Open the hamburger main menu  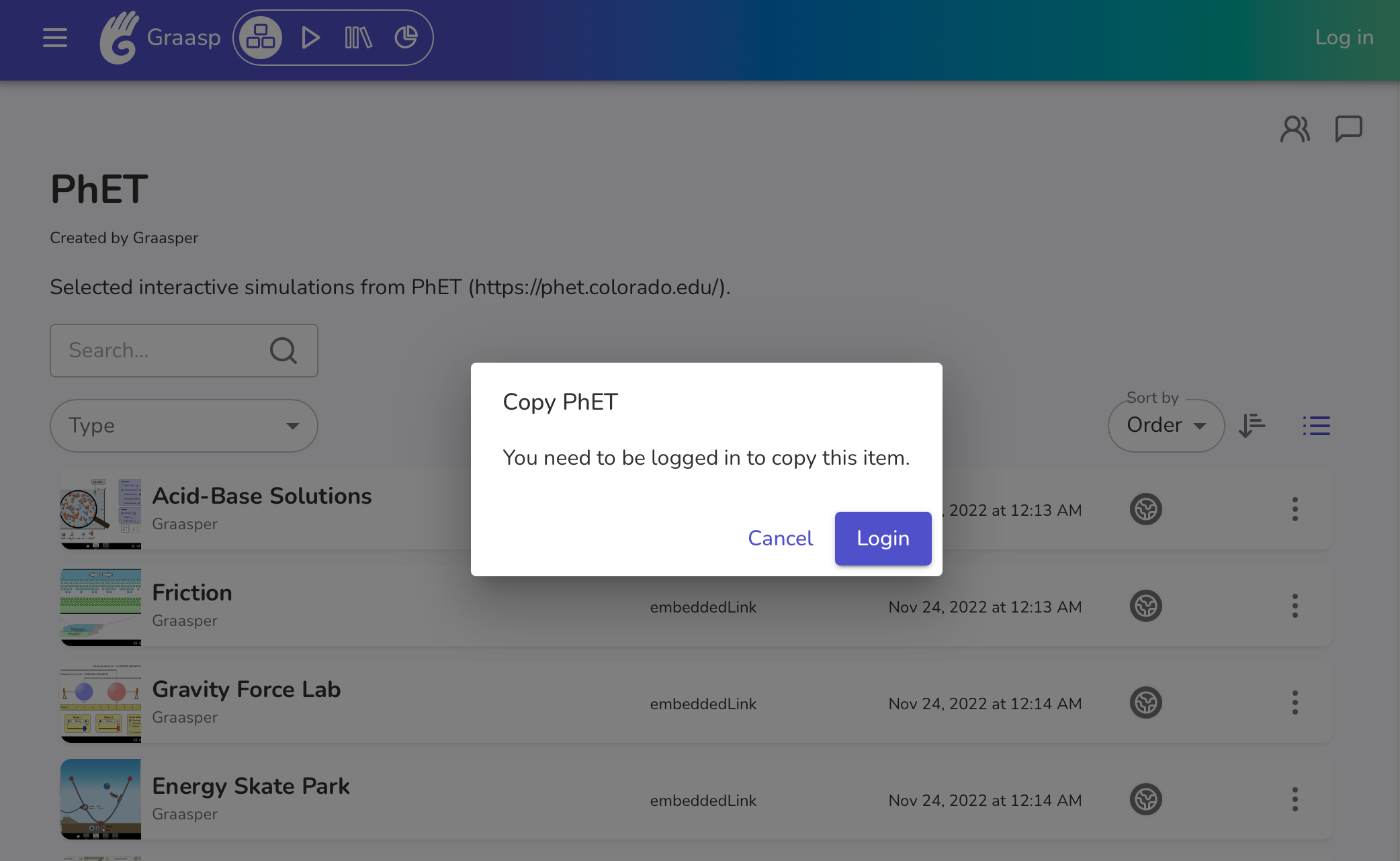click(x=55, y=38)
